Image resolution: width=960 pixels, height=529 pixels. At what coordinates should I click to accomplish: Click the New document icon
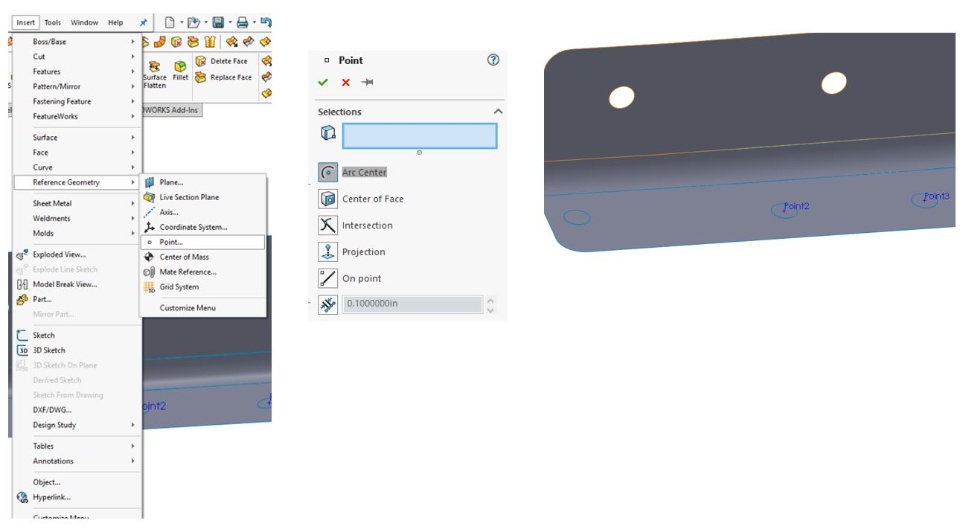[170, 23]
